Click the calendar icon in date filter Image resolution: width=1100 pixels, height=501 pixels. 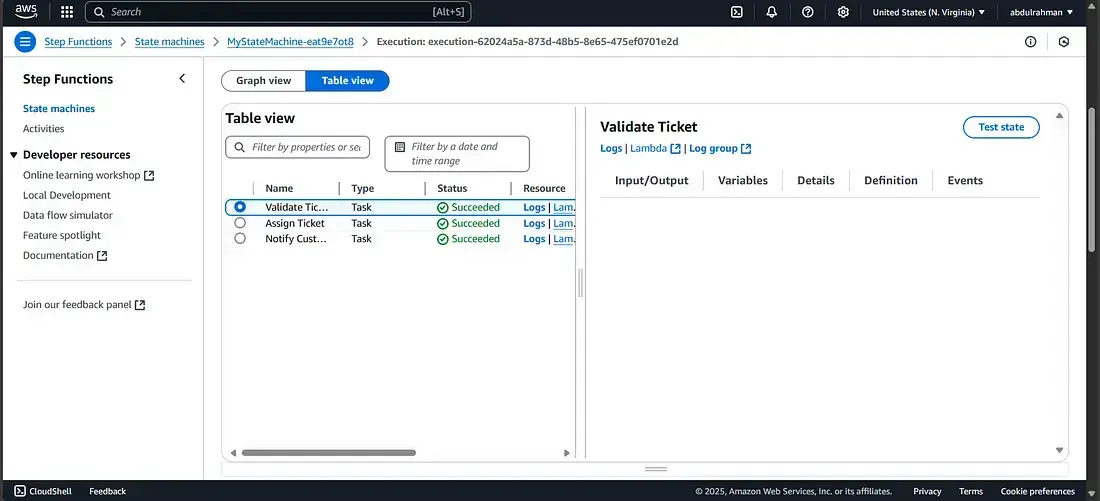click(400, 147)
